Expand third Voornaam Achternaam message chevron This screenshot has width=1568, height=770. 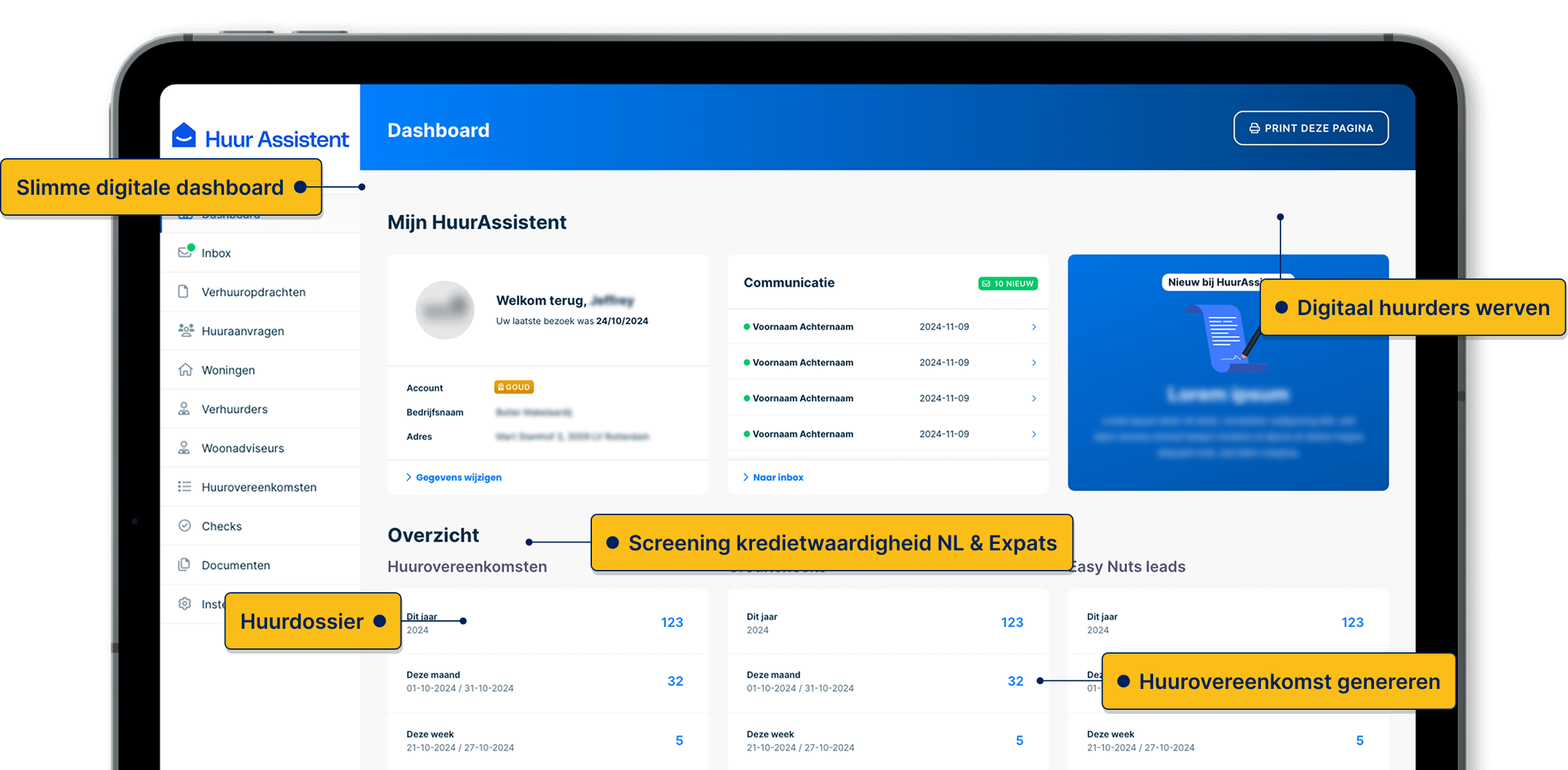pos(1034,399)
